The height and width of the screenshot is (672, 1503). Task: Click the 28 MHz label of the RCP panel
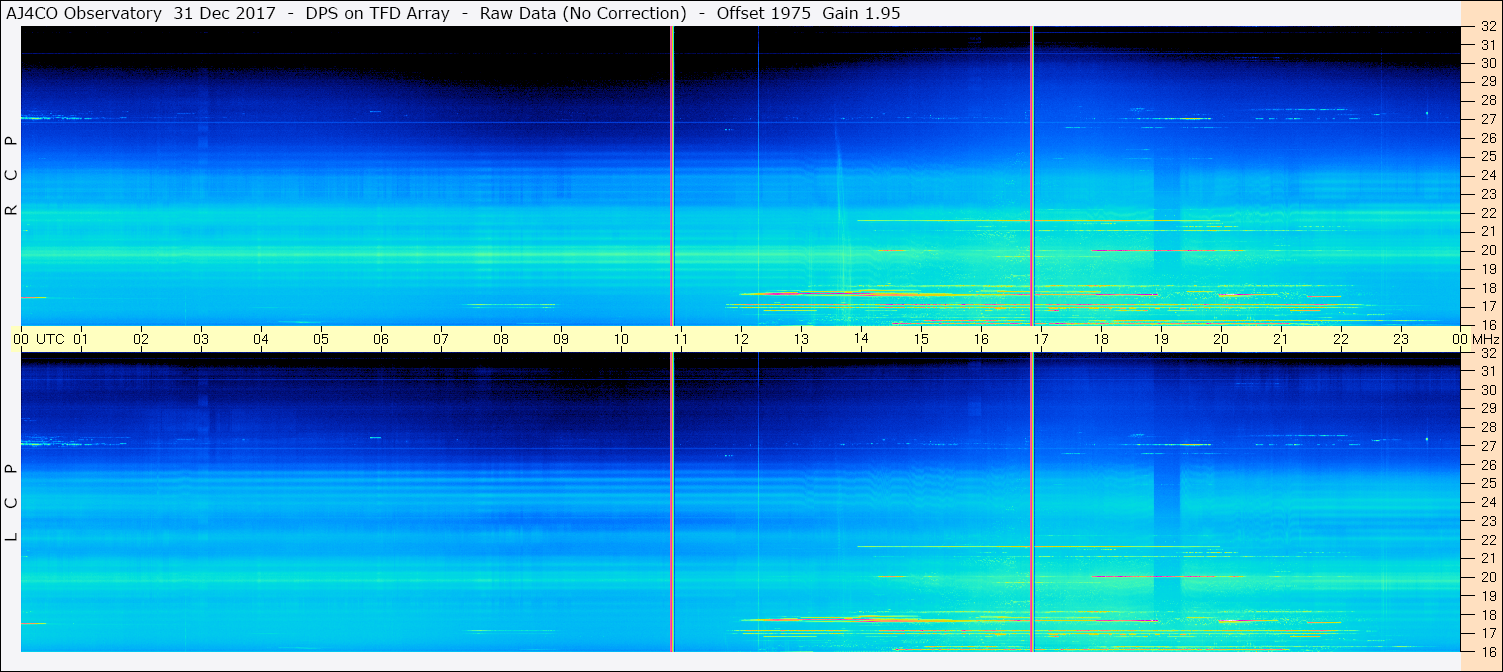click(1487, 100)
